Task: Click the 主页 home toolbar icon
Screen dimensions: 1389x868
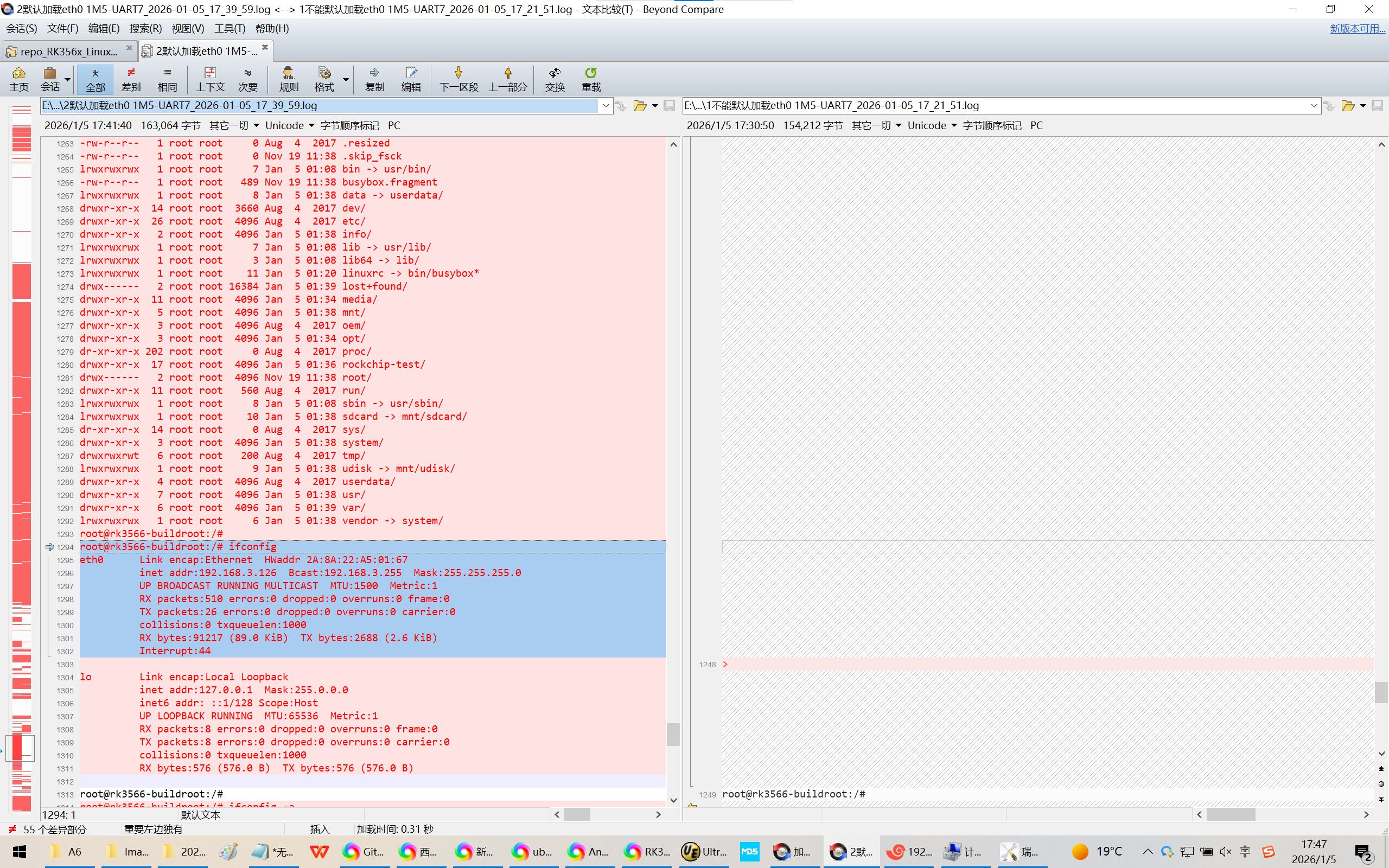Action: click(18, 79)
